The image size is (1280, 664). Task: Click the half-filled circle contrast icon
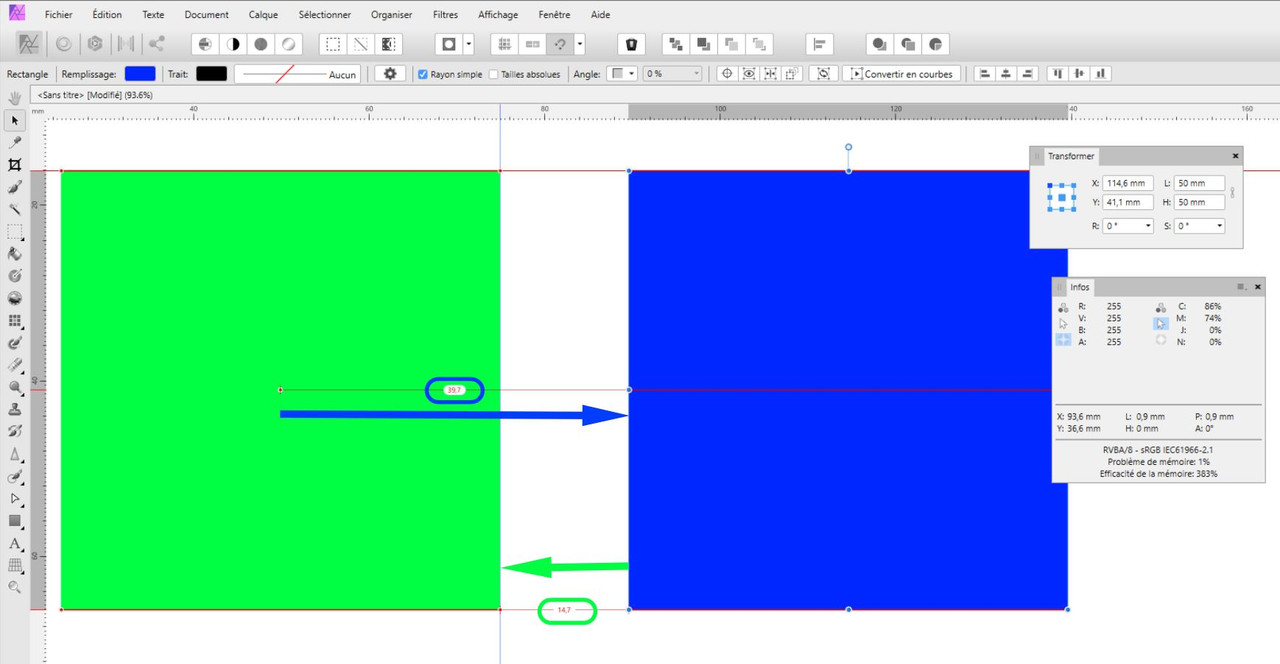click(232, 44)
